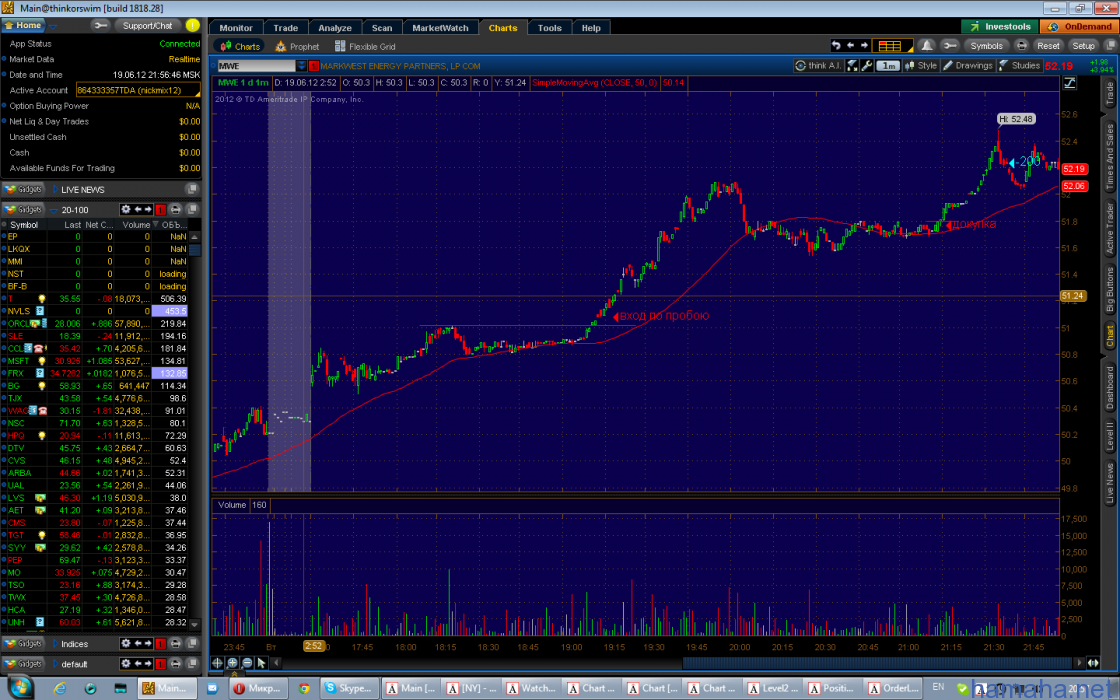Open gear settings of the 20-100 watchlist

pos(126,209)
